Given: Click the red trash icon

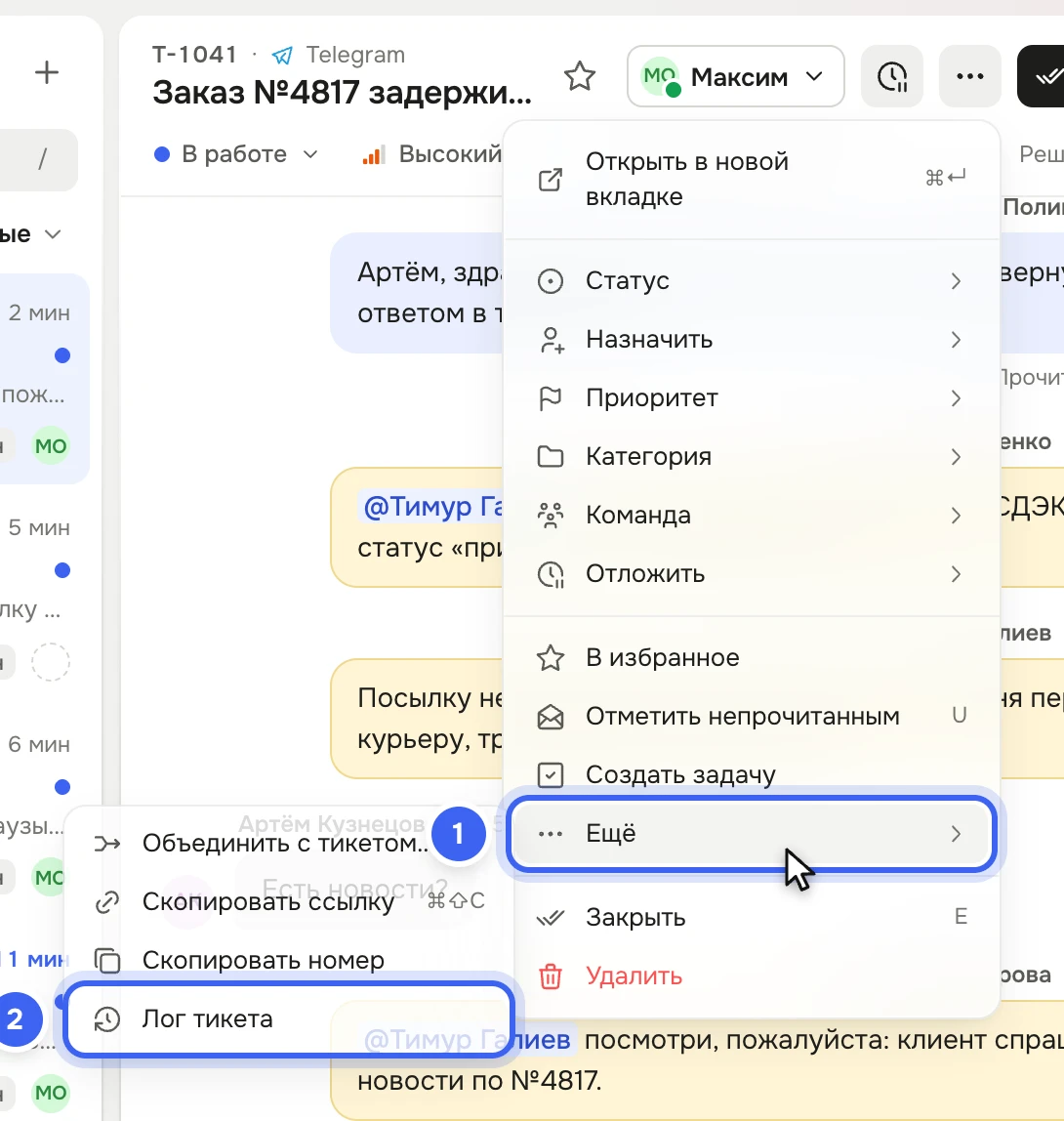Looking at the screenshot, I should 551,976.
